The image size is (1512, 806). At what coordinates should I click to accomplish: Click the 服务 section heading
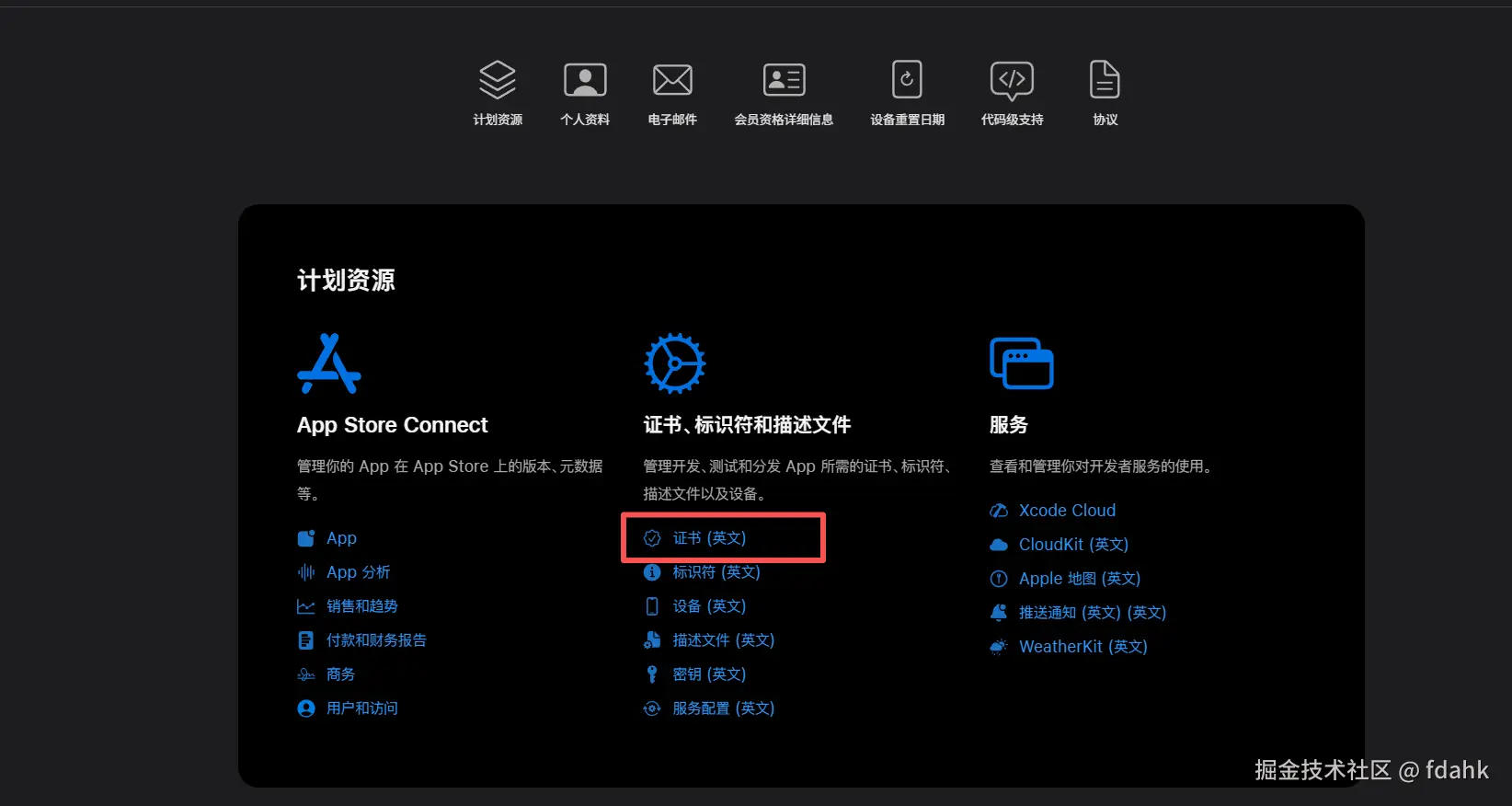pos(1009,425)
